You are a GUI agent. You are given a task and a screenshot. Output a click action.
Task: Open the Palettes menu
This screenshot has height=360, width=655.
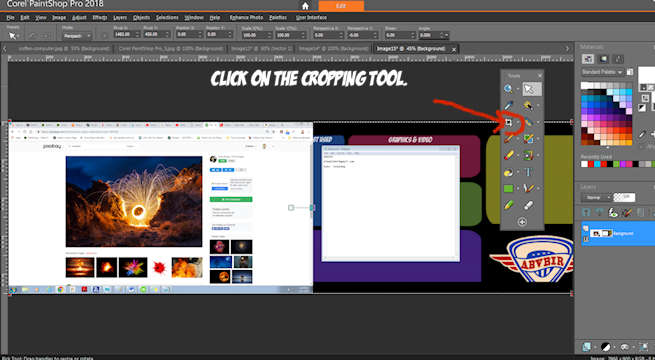(278, 18)
